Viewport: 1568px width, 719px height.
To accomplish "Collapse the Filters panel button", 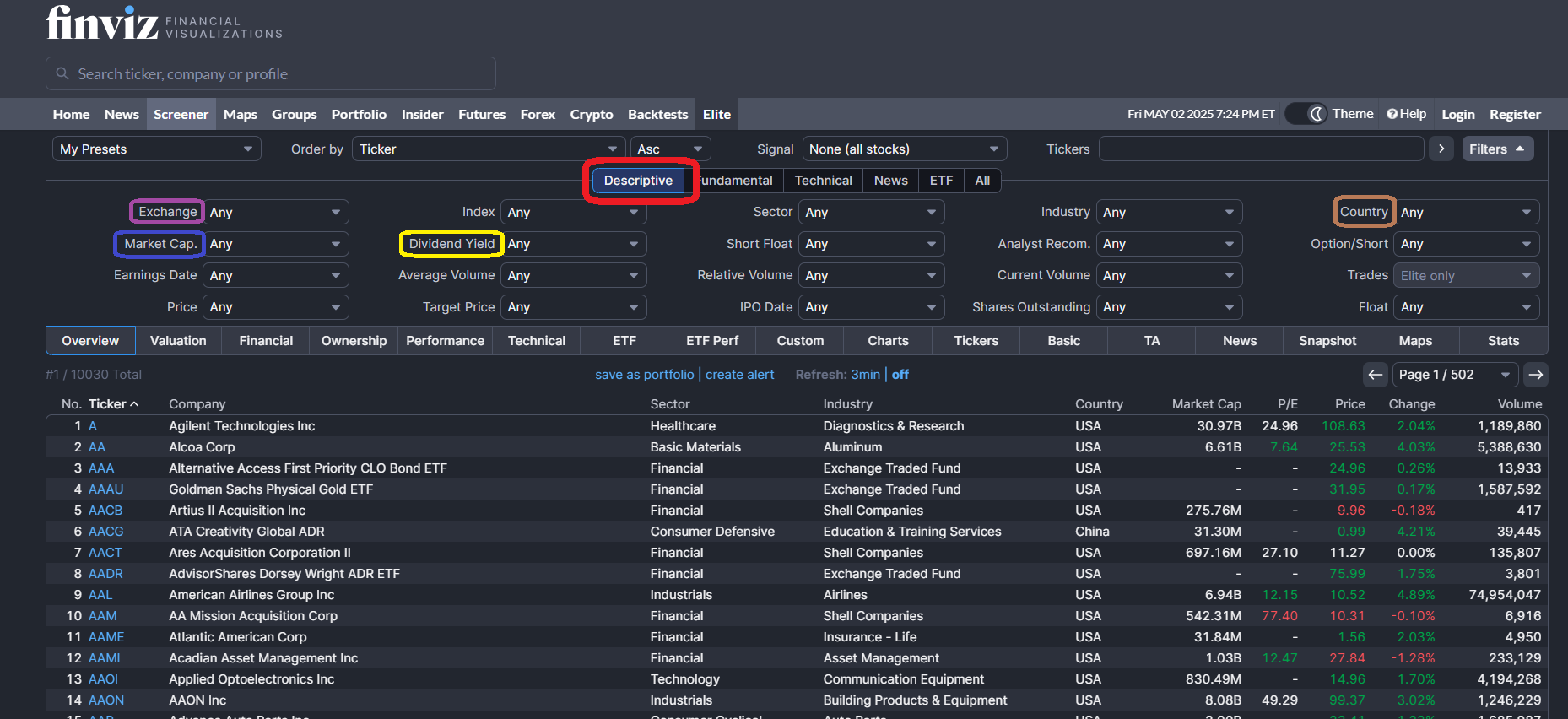I will point(1497,149).
